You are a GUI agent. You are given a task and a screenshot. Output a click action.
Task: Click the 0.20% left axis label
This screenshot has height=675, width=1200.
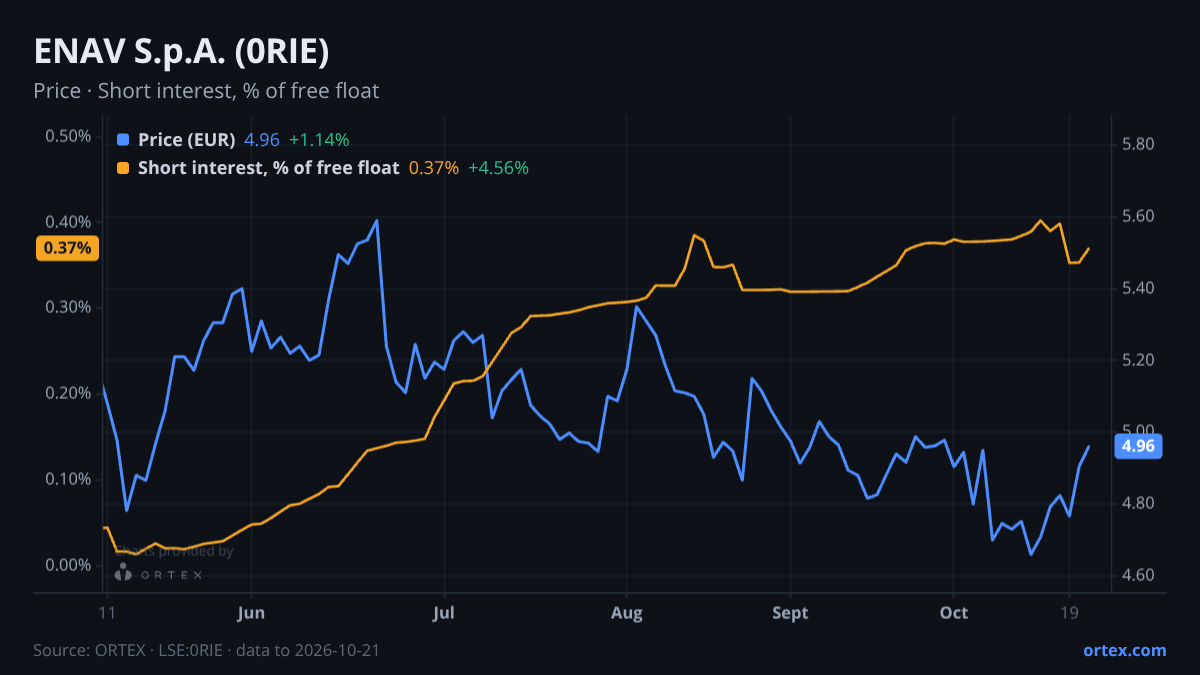(68, 393)
